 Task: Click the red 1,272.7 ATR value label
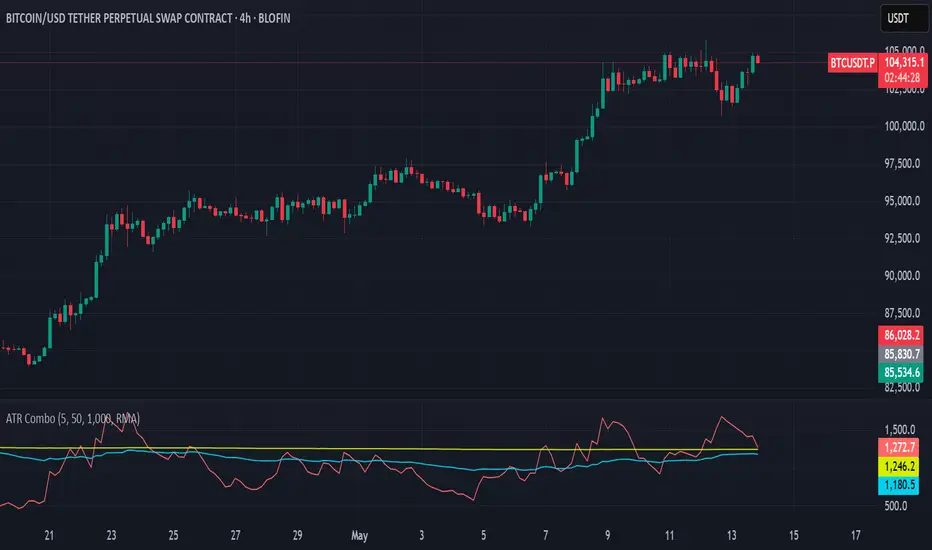899,448
